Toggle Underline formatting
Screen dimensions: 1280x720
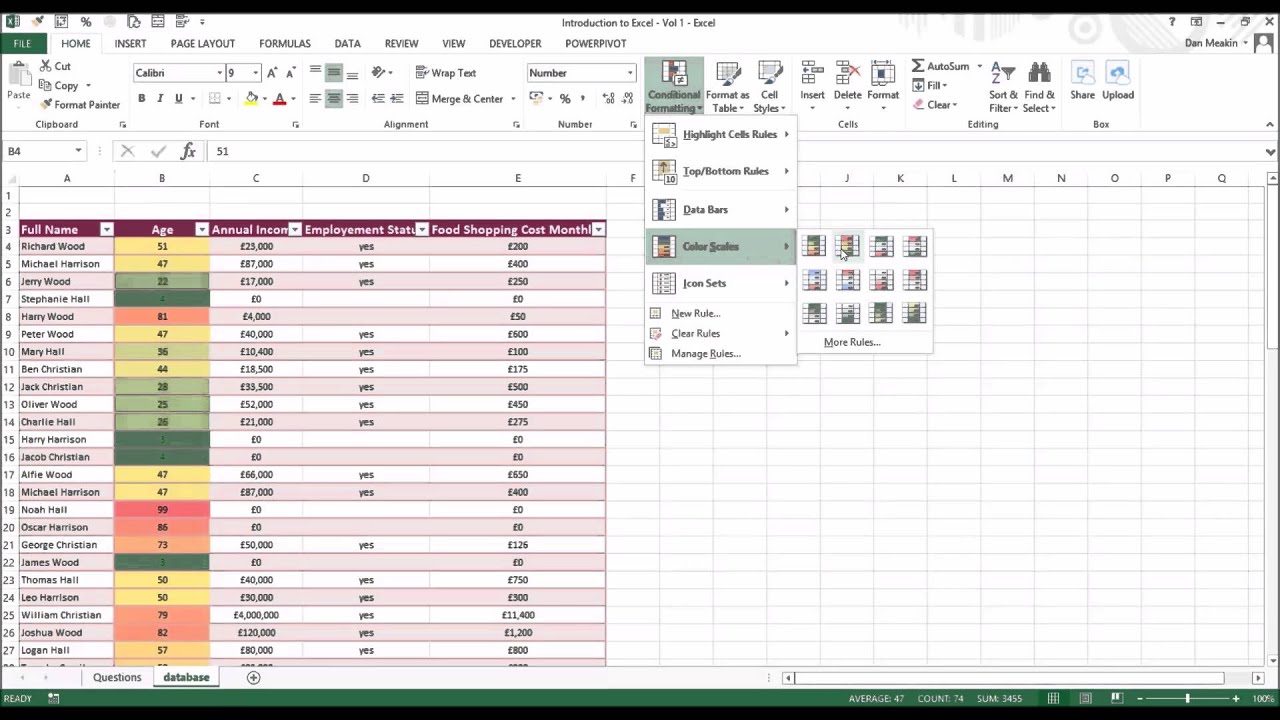(179, 99)
